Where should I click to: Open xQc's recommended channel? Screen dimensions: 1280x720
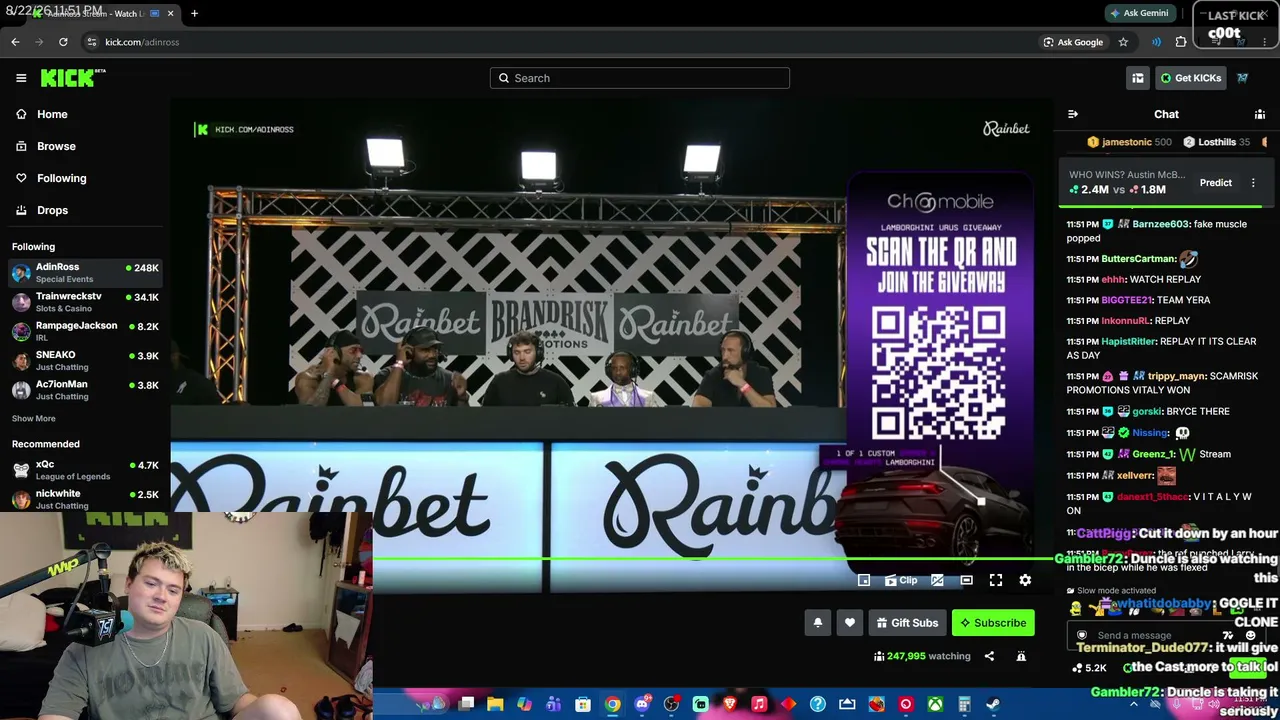point(85,470)
